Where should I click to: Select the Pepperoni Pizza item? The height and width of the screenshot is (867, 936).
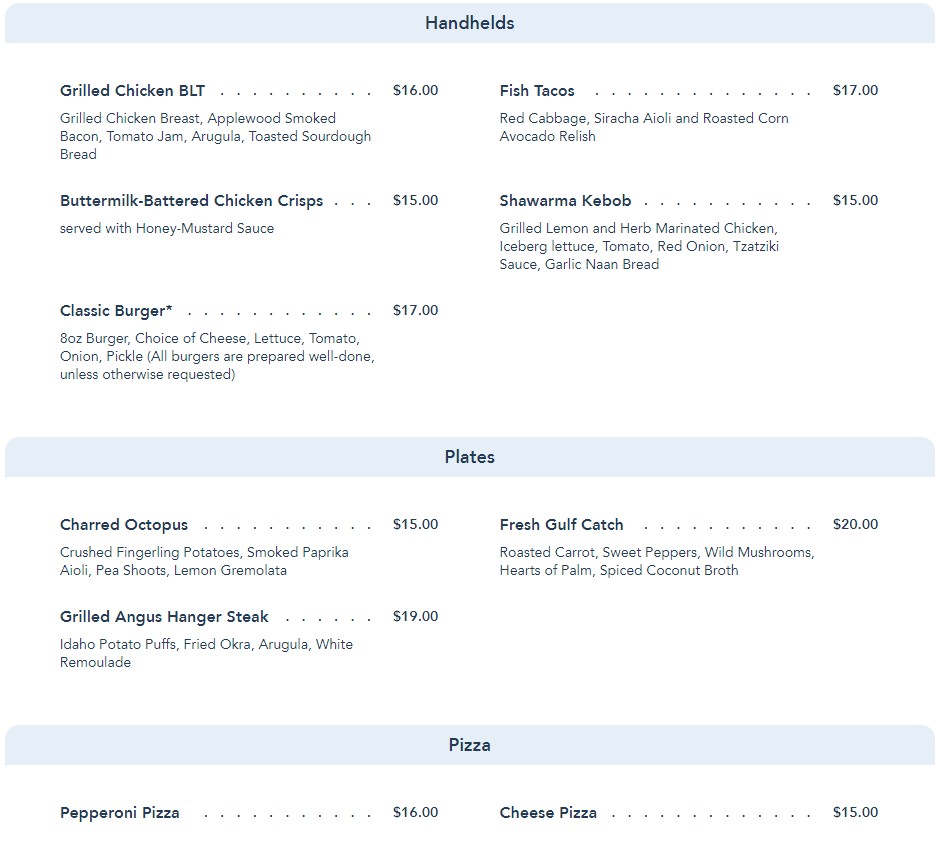click(120, 813)
